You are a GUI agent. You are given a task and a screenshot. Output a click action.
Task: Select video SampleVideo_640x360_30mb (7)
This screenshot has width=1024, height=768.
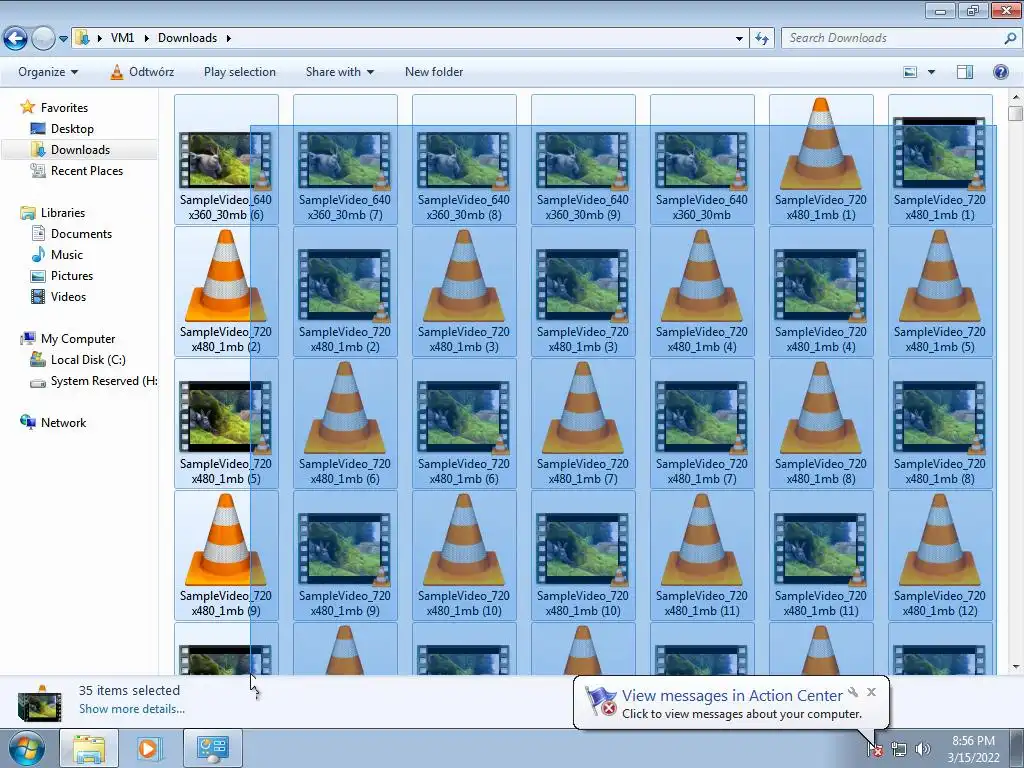coord(345,159)
